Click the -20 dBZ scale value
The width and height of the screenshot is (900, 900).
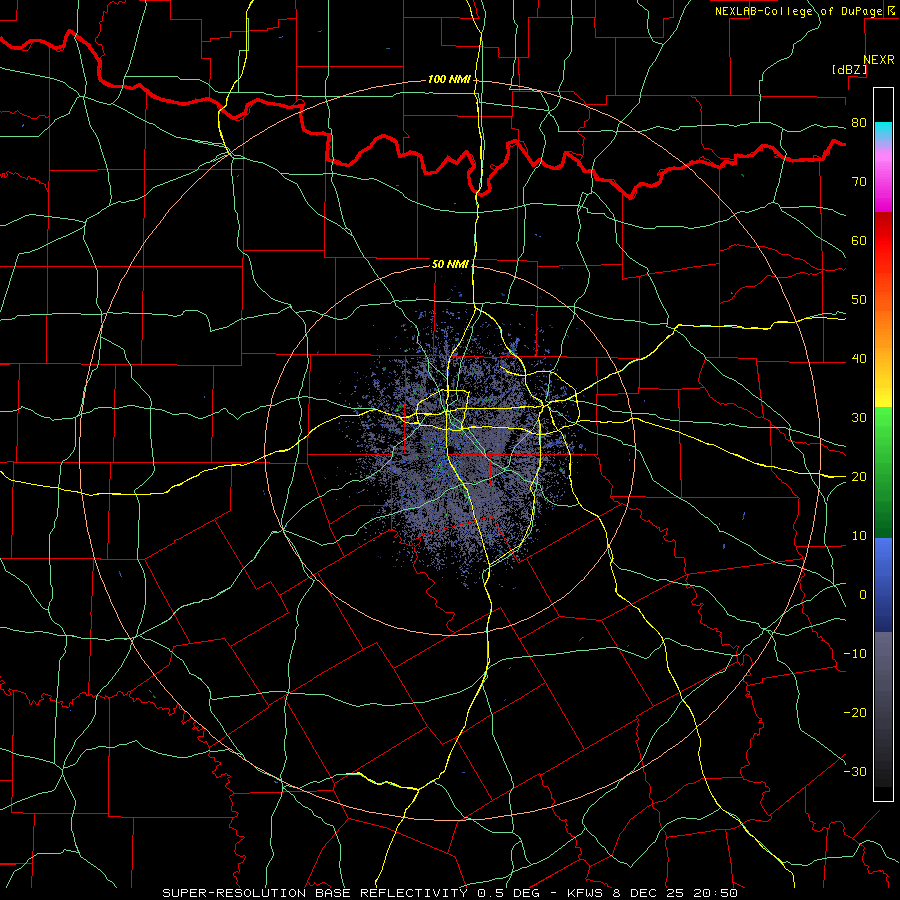pyautogui.click(x=855, y=713)
